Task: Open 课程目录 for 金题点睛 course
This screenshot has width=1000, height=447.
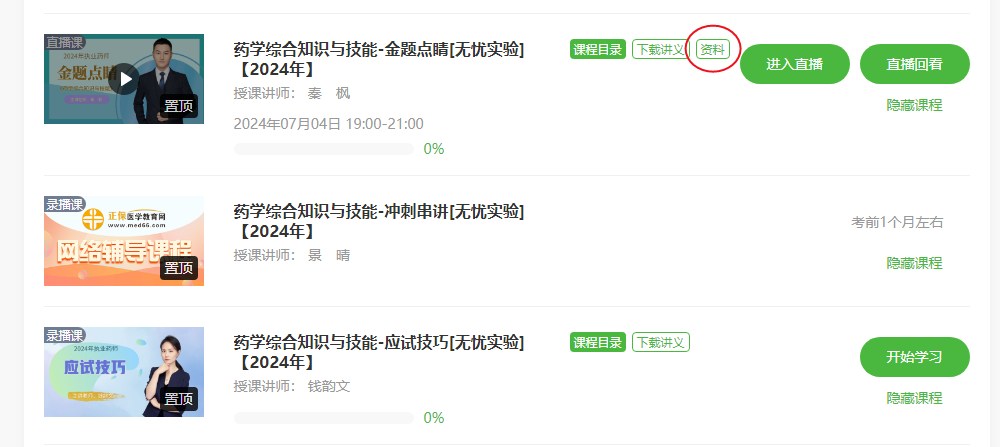Action: point(598,49)
